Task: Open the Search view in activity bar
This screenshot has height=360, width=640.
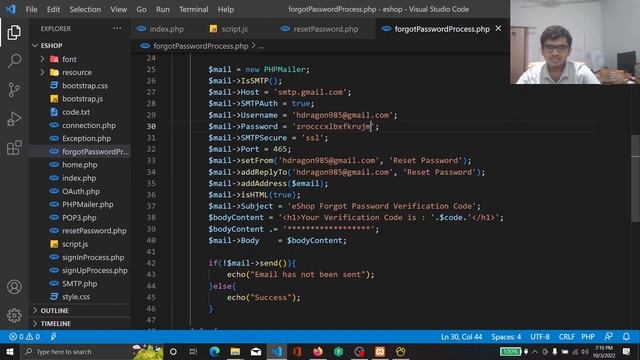Action: tap(14, 61)
